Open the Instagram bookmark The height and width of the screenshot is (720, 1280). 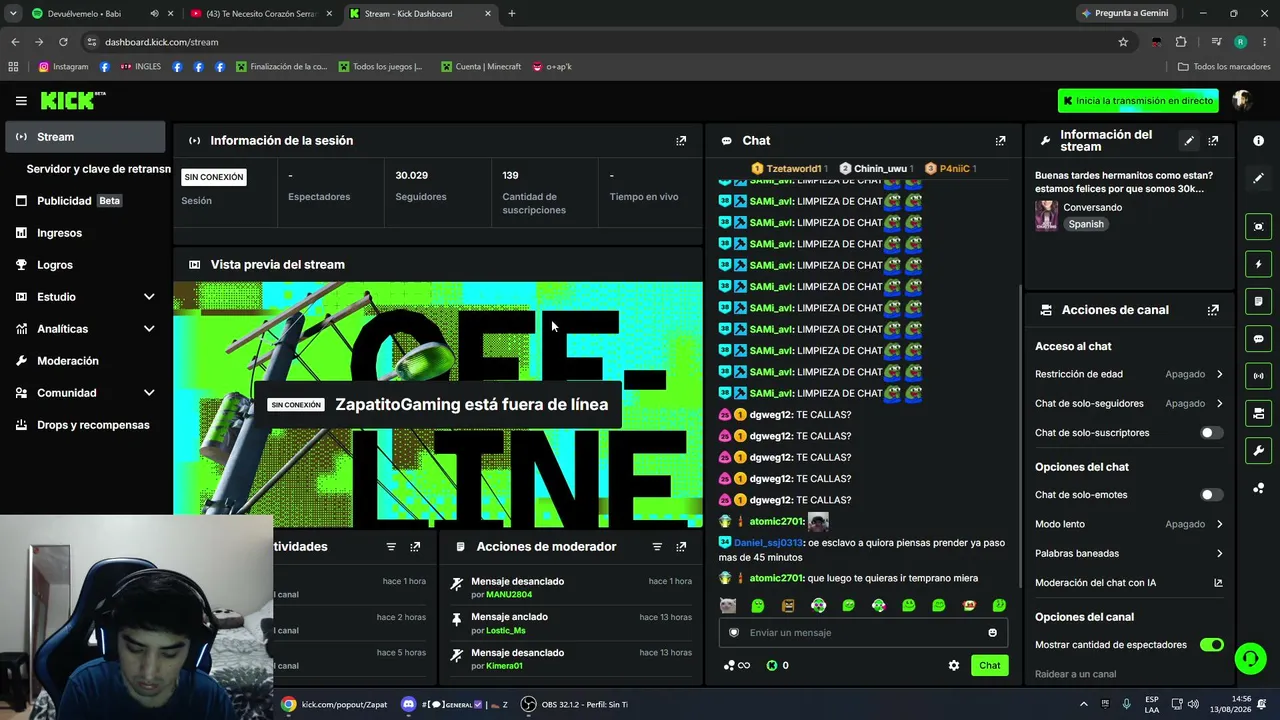[64, 67]
